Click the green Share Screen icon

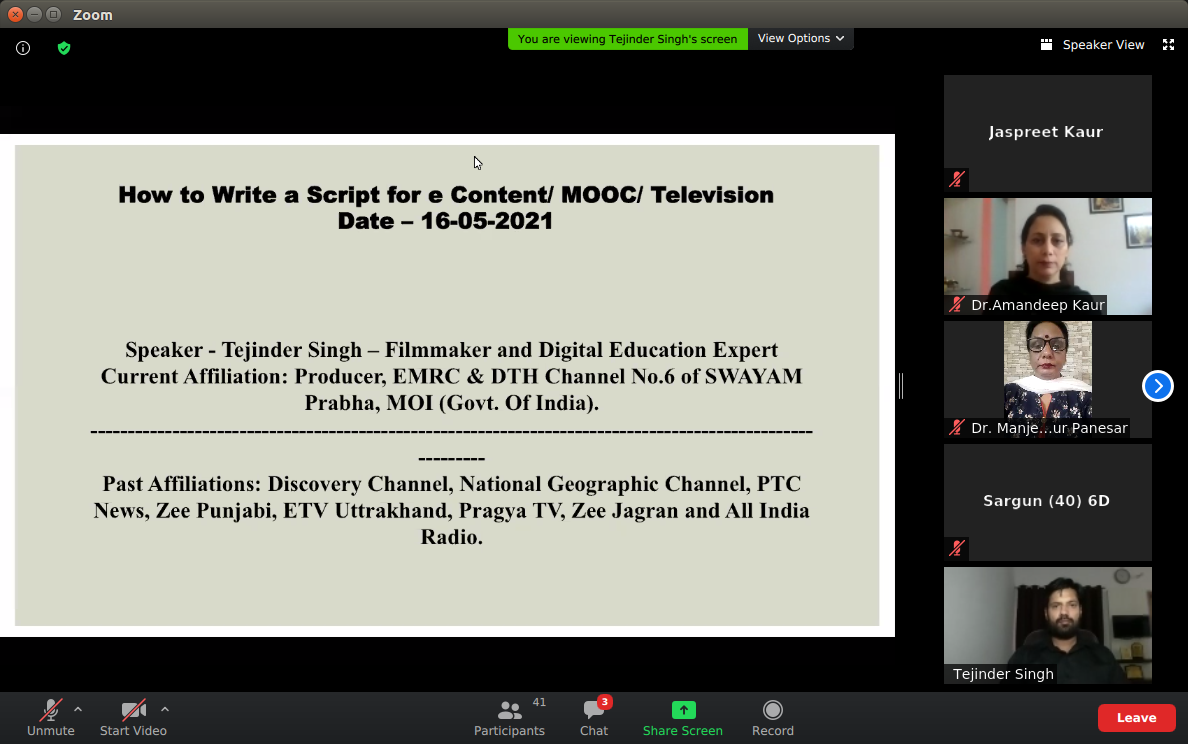(x=683, y=710)
